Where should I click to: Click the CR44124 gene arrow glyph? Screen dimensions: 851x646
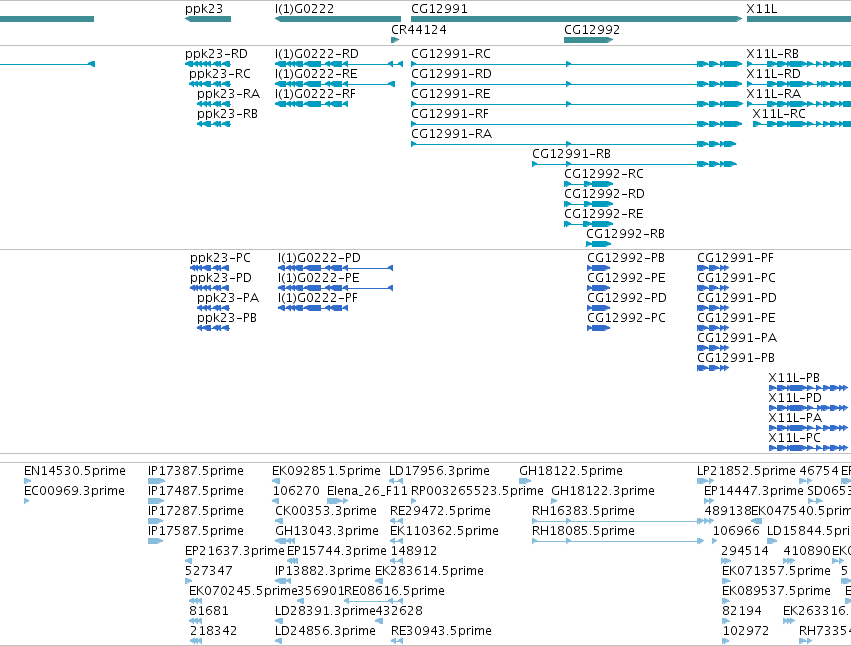coord(395,40)
